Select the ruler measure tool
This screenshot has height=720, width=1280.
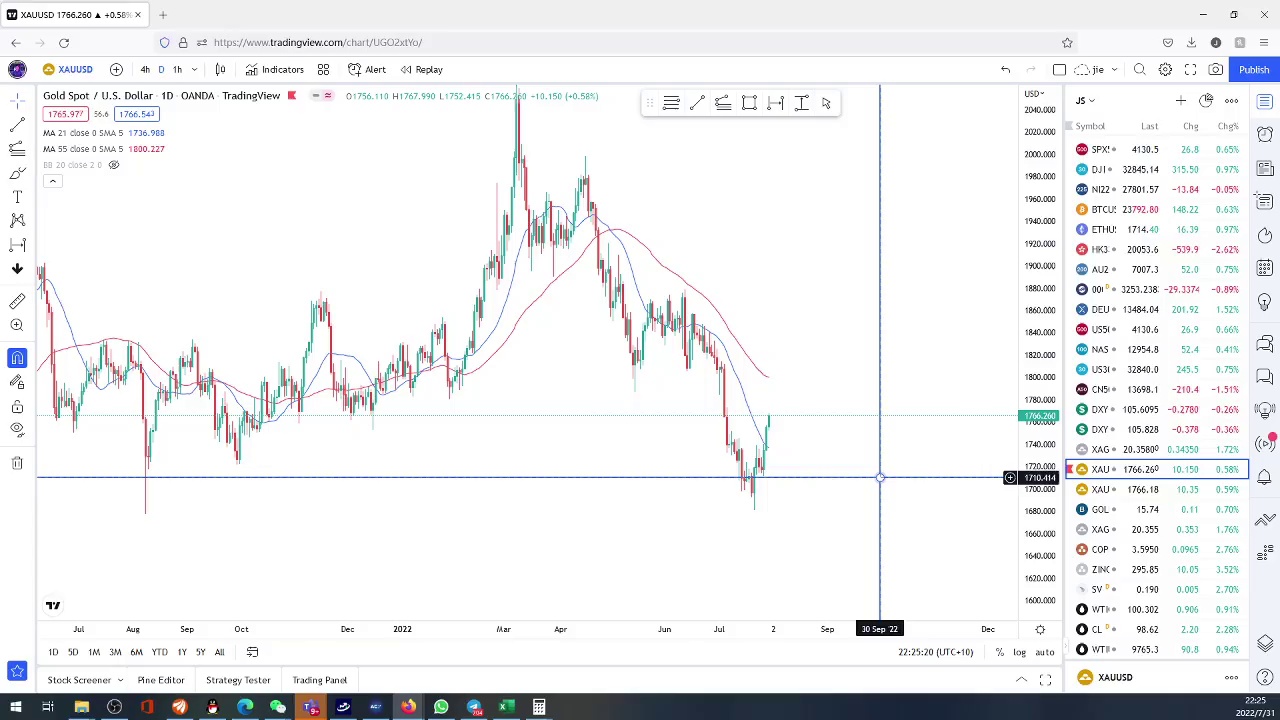[x=17, y=301]
